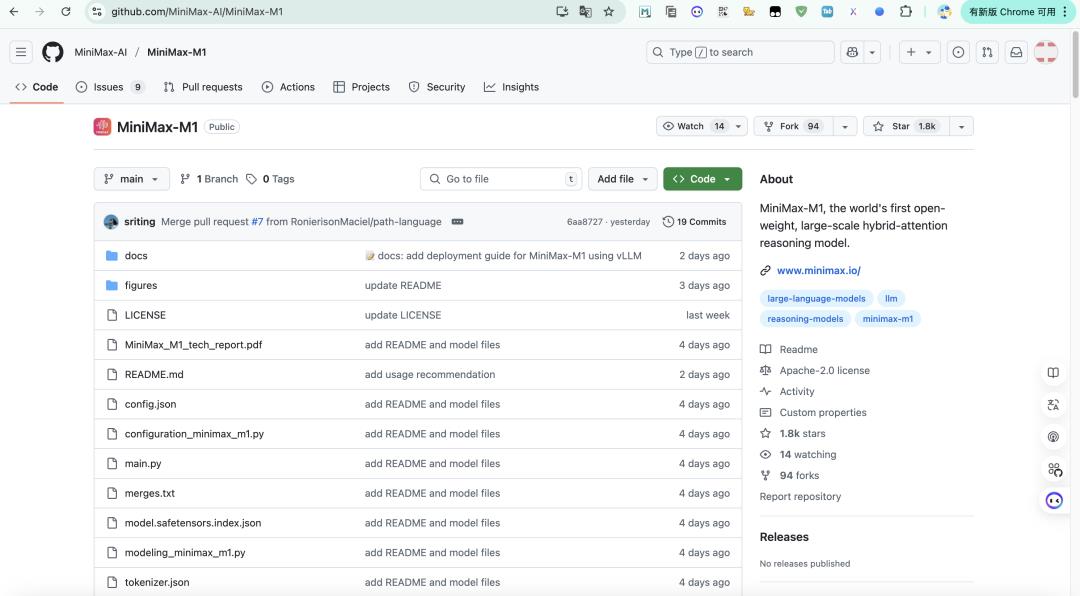Open the README.md file
This screenshot has width=1080, height=596.
coord(154,375)
